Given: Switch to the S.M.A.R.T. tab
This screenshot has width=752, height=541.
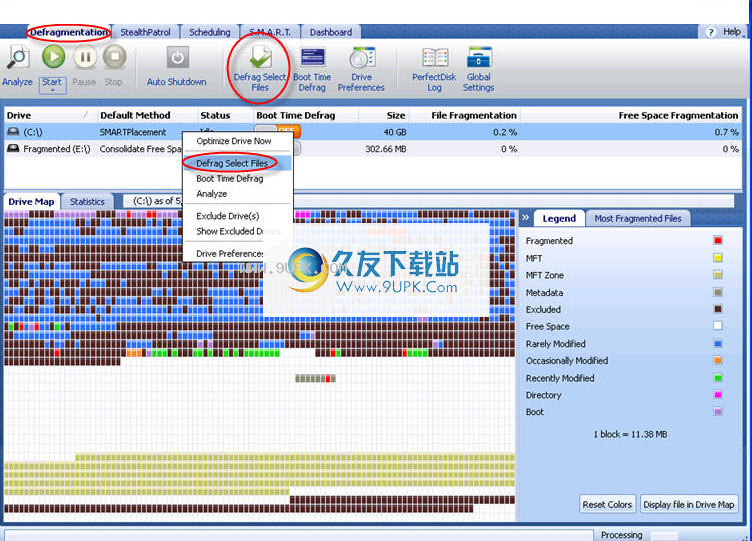Looking at the screenshot, I should pyautogui.click(x=270, y=32).
